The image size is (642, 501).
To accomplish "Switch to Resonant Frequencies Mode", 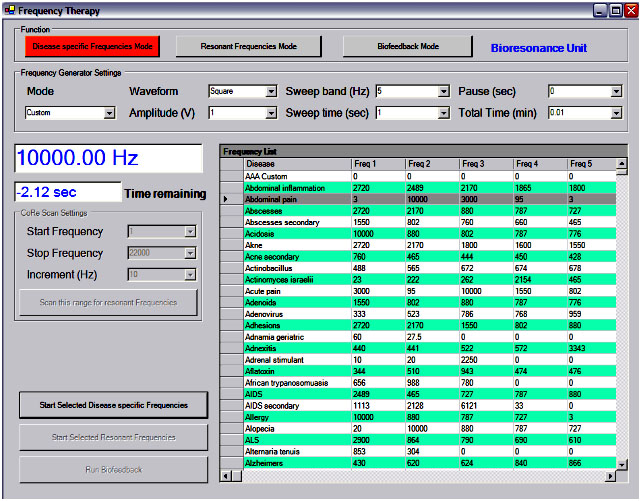I will pyautogui.click(x=249, y=46).
